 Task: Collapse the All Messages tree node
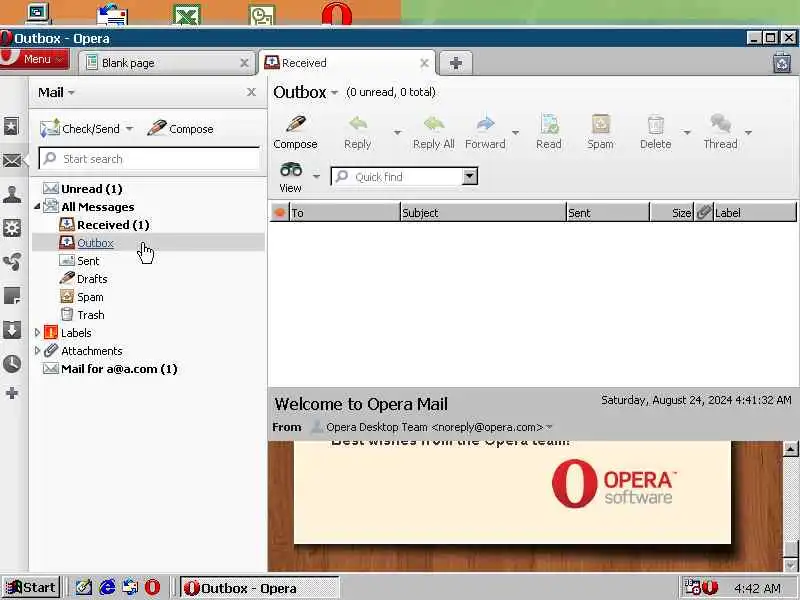coord(37,207)
